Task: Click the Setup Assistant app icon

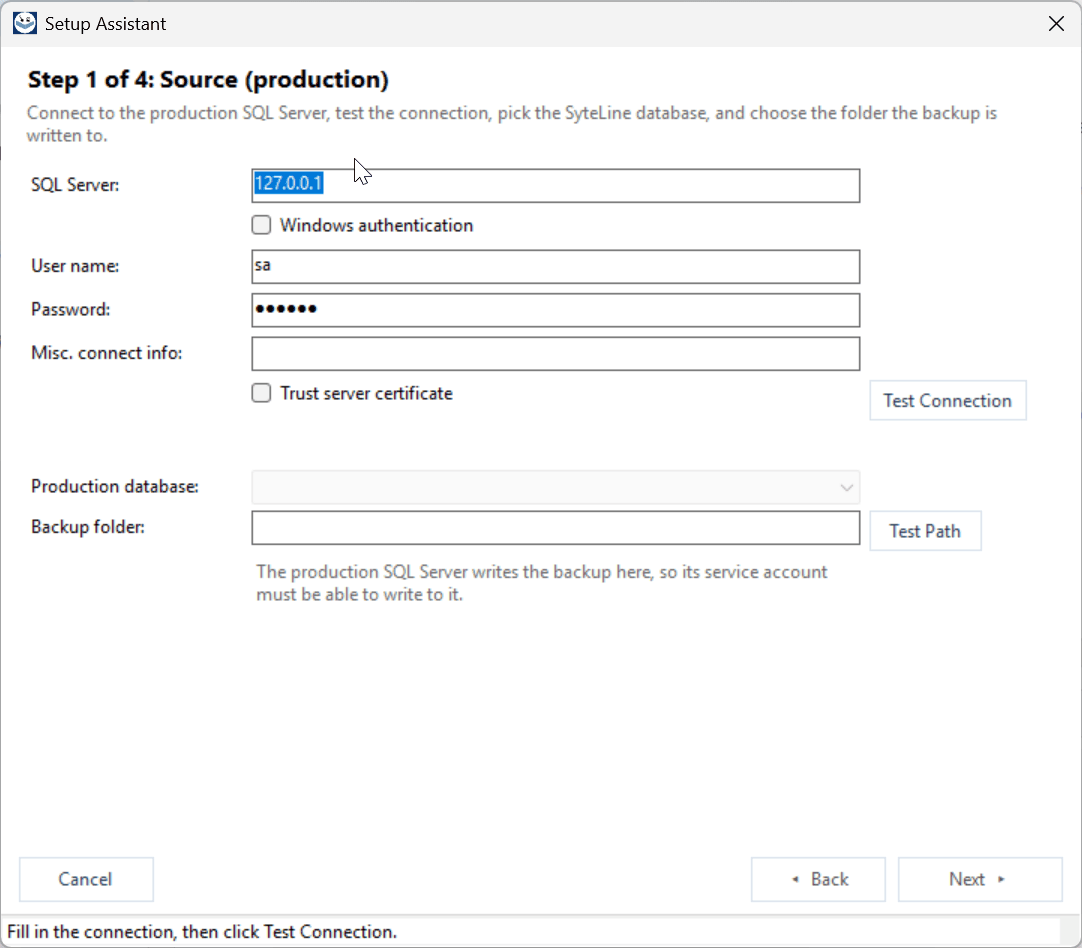Action: (25, 23)
